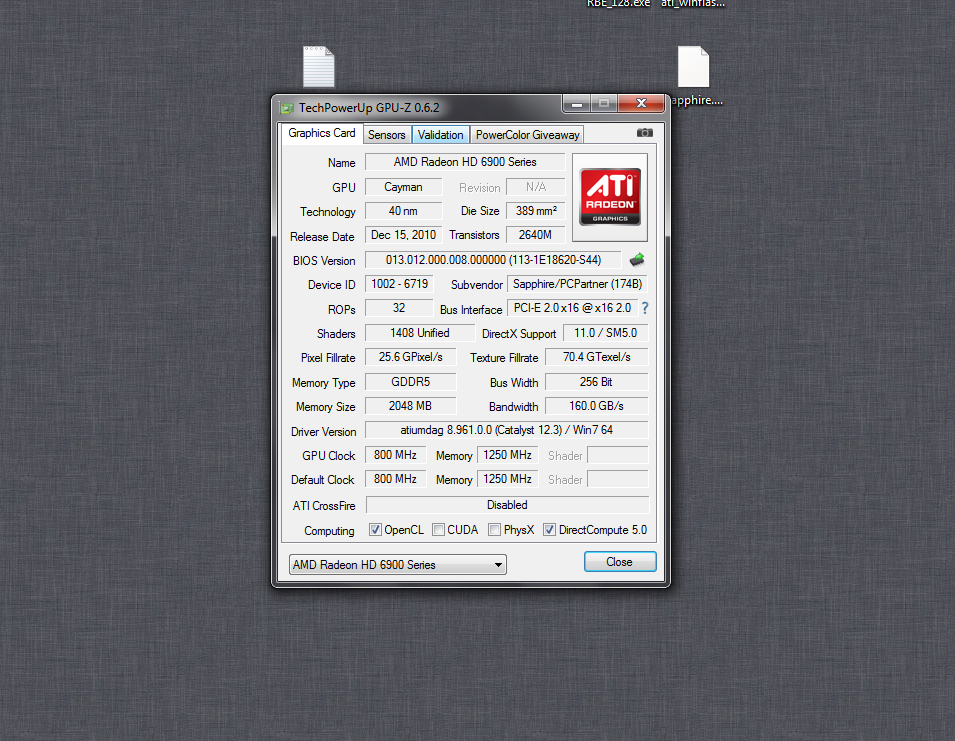
Task: Click Pixel Fillrate 25.6 GPixel/s
Action: pos(411,357)
